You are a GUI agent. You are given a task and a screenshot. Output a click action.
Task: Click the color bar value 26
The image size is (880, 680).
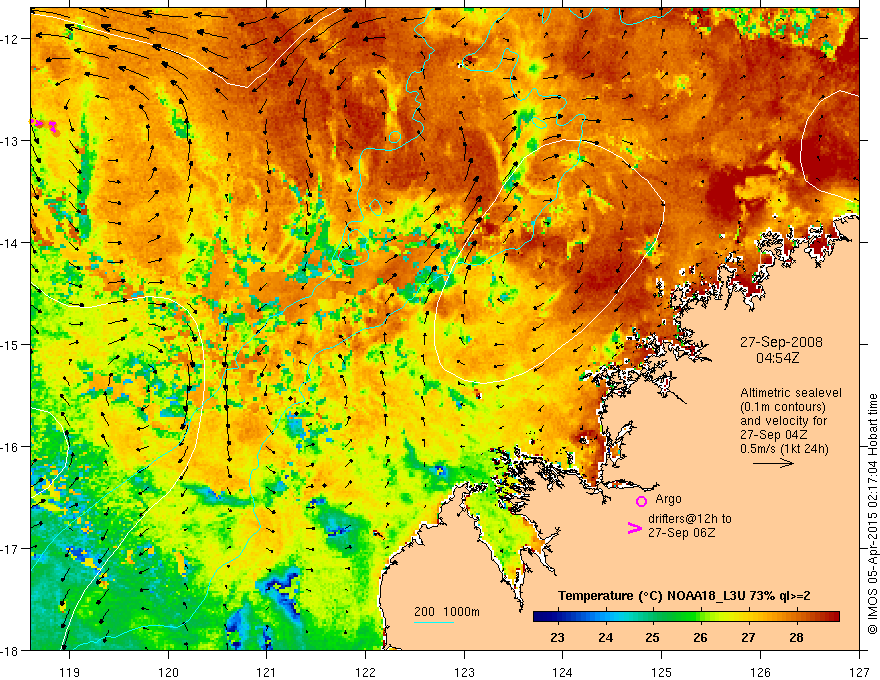point(700,637)
